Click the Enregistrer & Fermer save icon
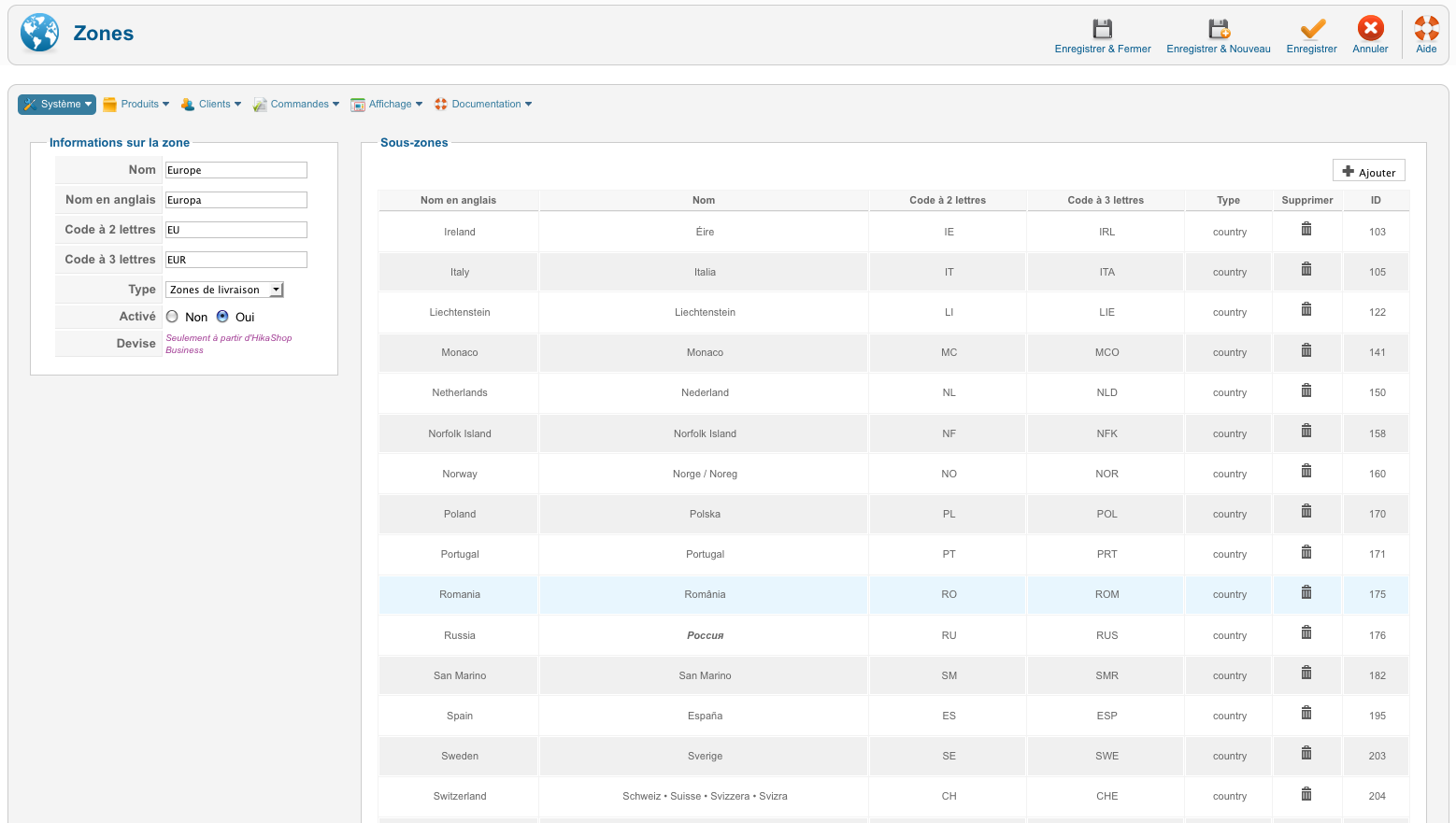Screen dimensions: 1456x823 click(x=1103, y=29)
